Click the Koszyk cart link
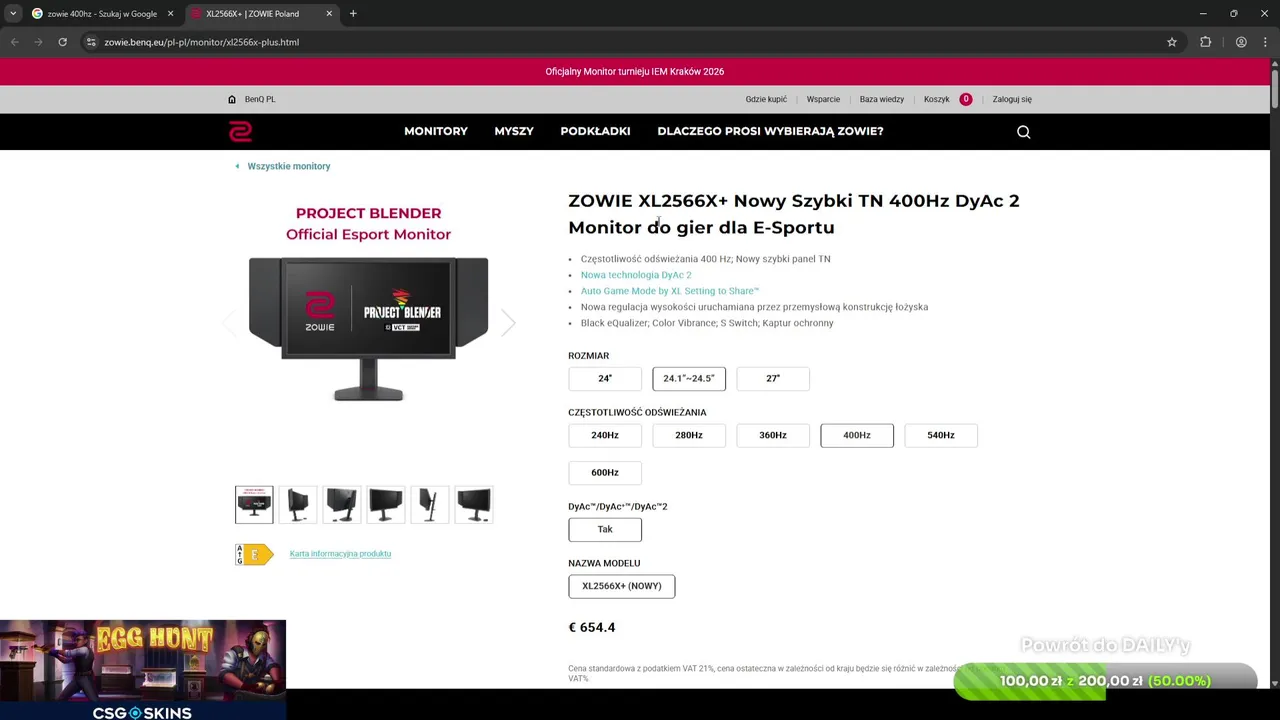1280x720 pixels. 937,99
